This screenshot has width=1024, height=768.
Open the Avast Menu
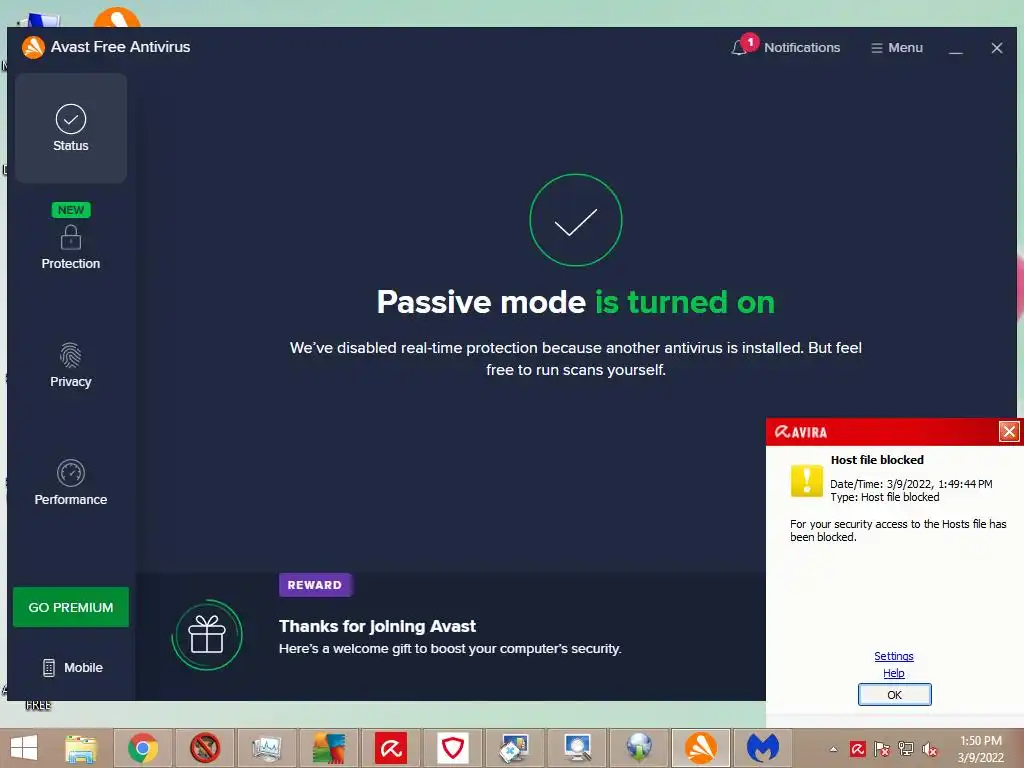click(897, 48)
